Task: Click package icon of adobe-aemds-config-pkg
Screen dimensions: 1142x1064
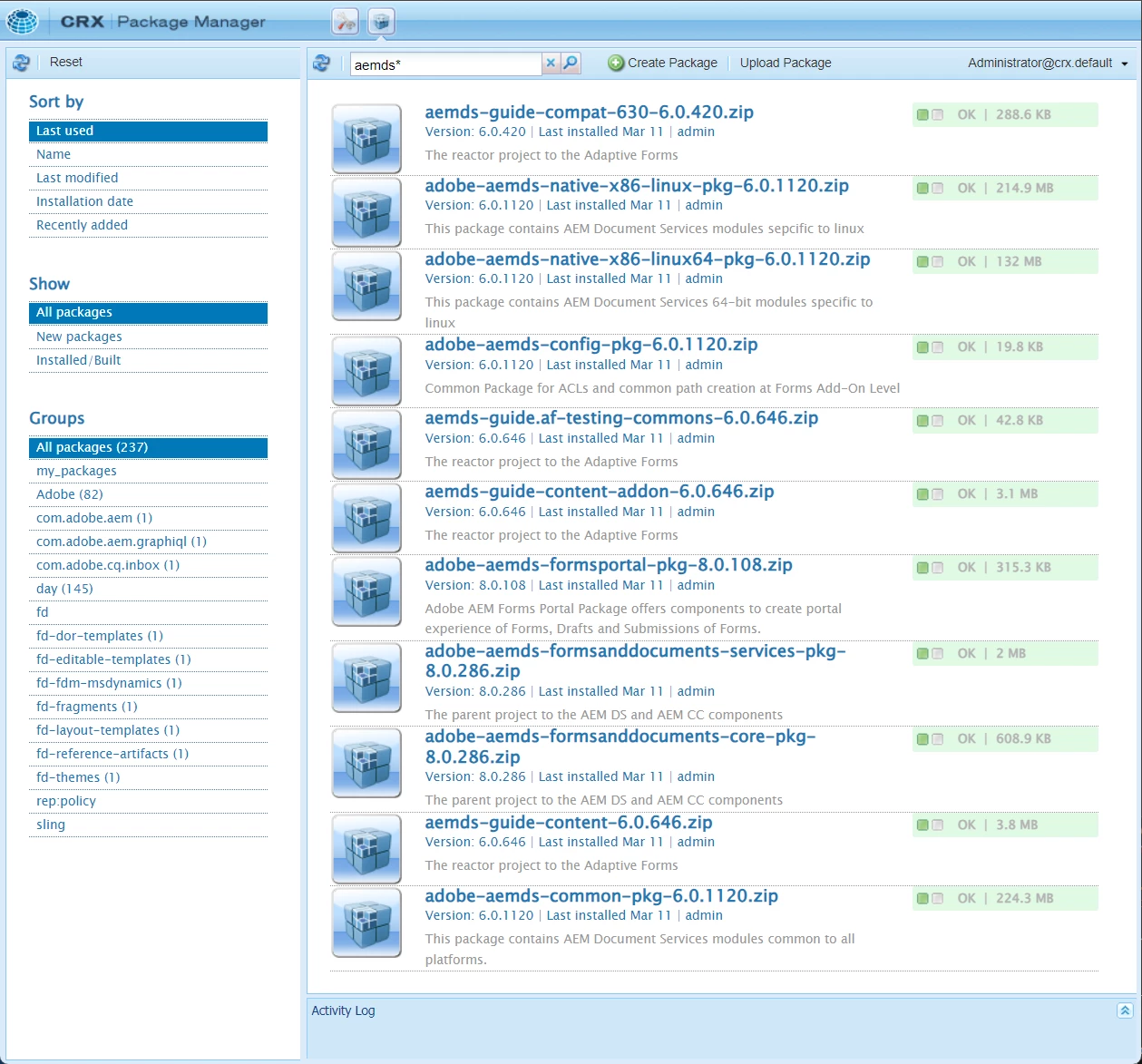Action: (366, 371)
